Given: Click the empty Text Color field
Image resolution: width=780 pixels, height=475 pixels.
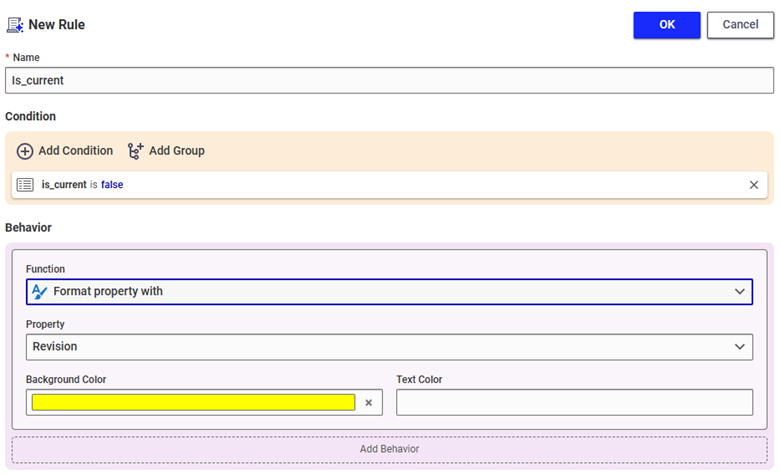Looking at the screenshot, I should pos(574,403).
